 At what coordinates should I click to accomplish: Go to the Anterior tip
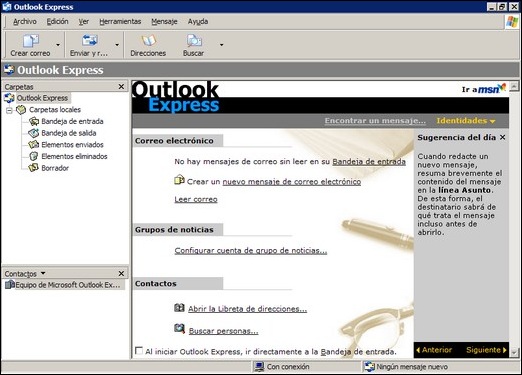pyautogui.click(x=434, y=350)
